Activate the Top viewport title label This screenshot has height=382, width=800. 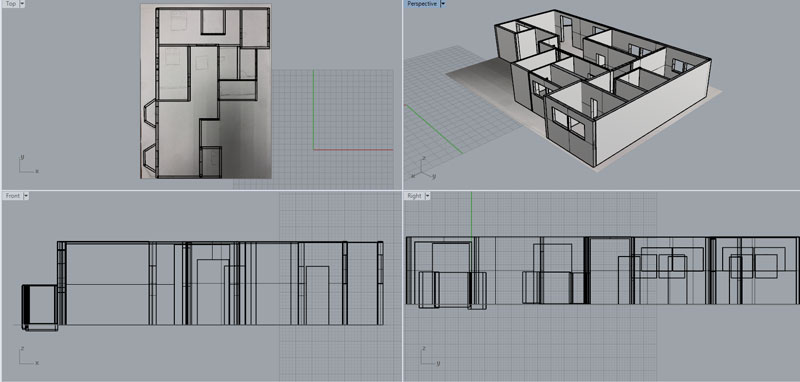[x=10, y=4]
